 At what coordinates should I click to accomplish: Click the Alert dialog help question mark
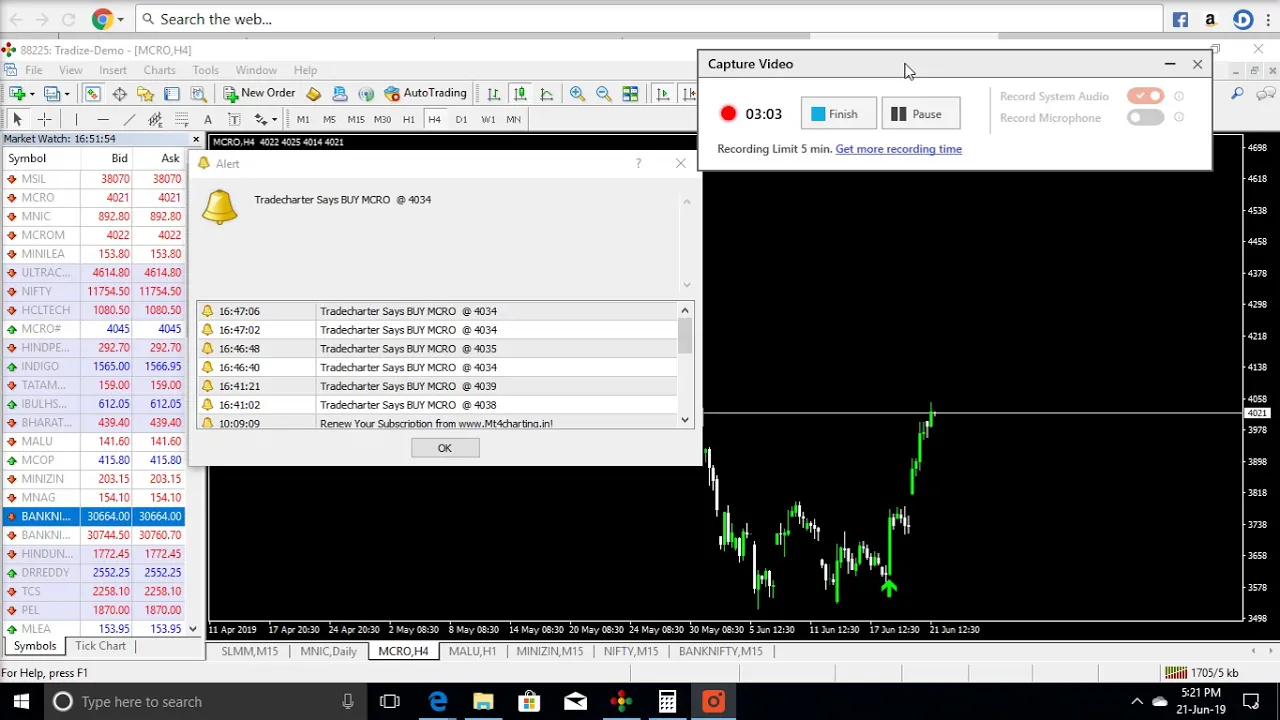pos(638,163)
